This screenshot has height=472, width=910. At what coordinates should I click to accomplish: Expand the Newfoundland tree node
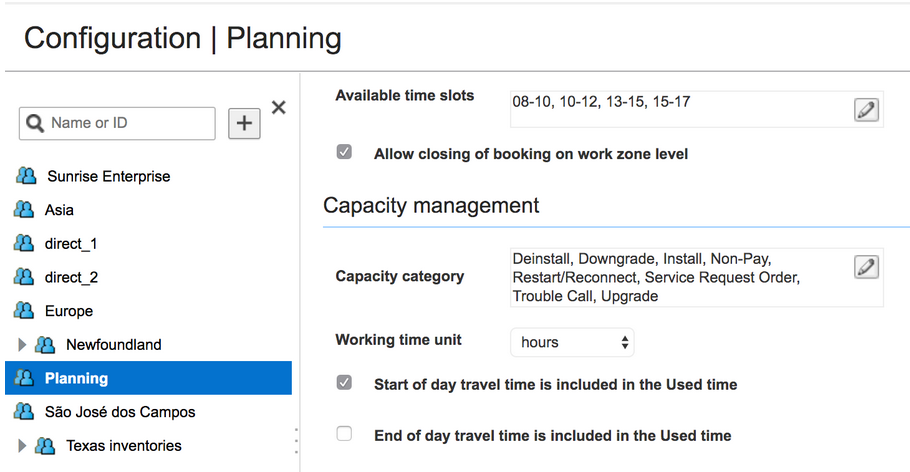click(x=23, y=345)
